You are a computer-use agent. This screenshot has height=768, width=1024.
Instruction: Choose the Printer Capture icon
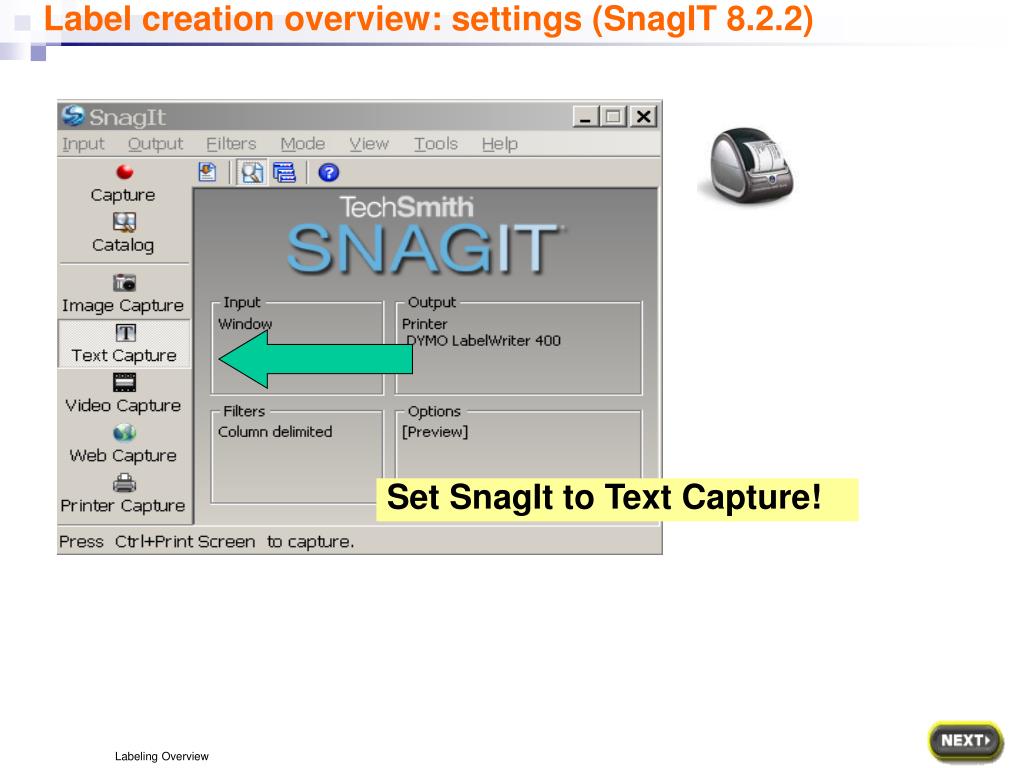(x=124, y=483)
